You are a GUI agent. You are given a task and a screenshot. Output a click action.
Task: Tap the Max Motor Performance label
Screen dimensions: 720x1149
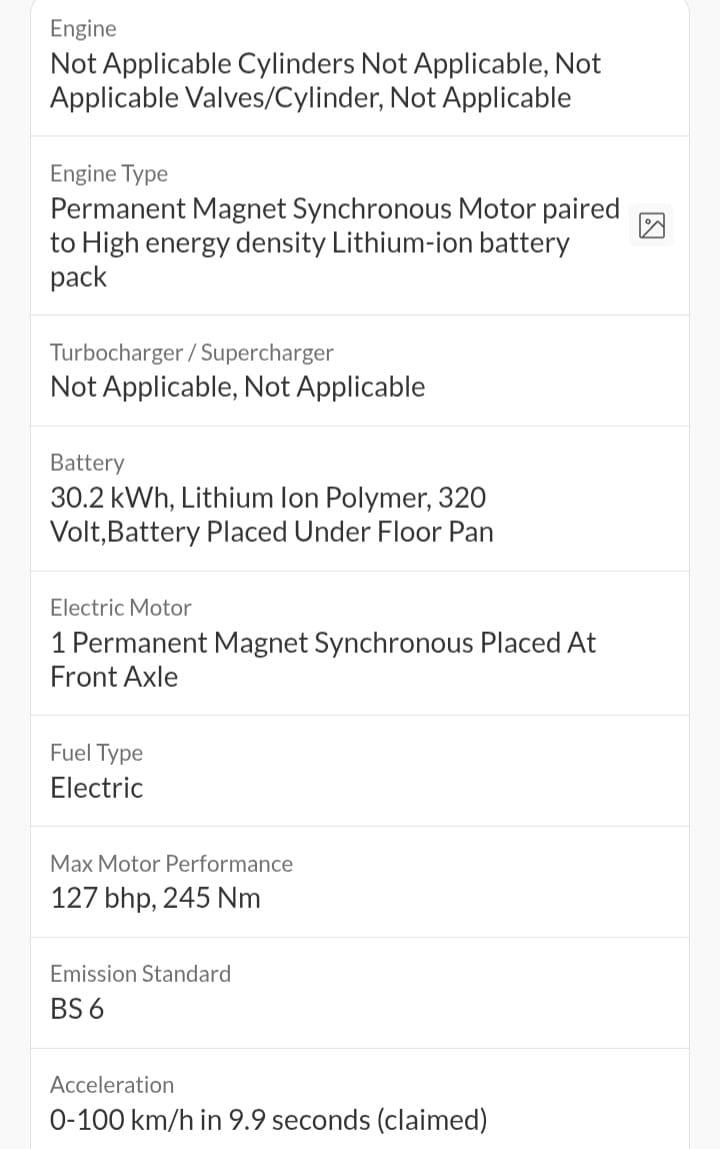(171, 863)
